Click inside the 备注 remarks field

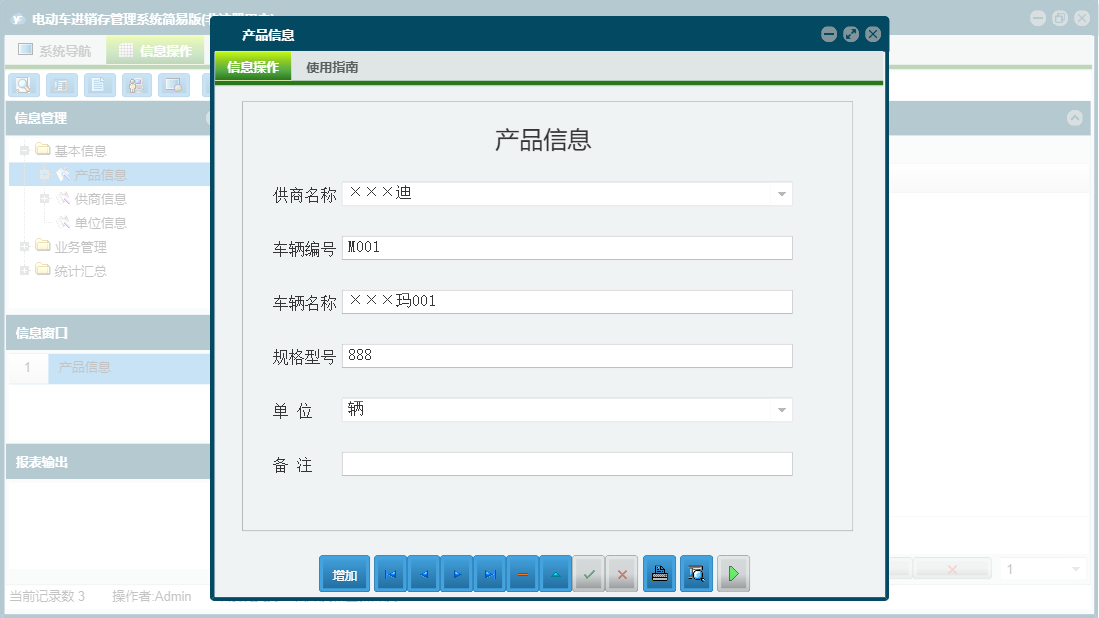[x=566, y=463]
